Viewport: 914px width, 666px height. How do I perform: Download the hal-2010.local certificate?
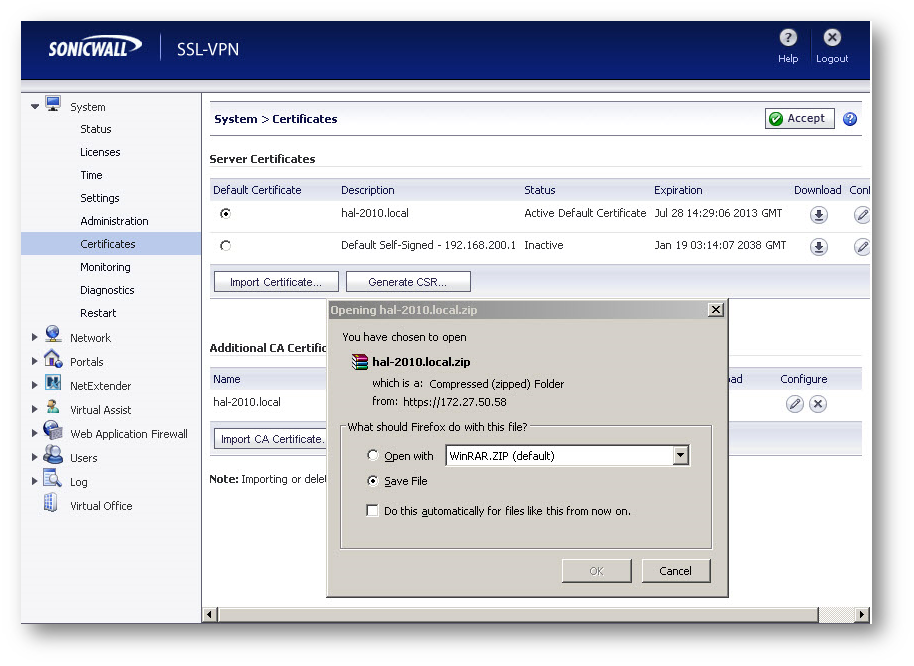(x=819, y=214)
